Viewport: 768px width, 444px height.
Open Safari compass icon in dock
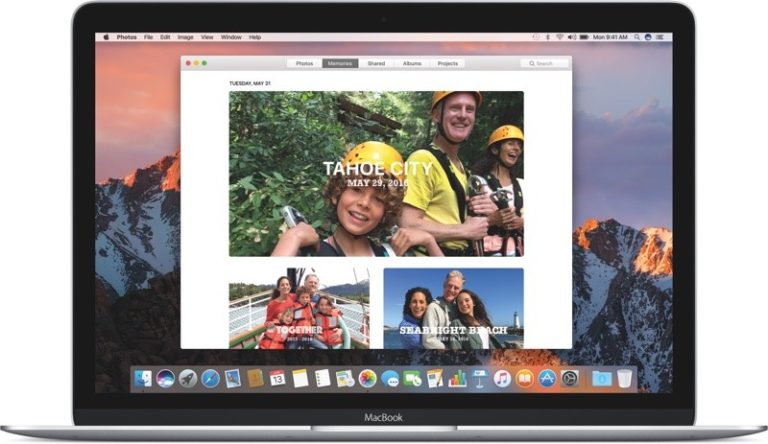coord(210,379)
